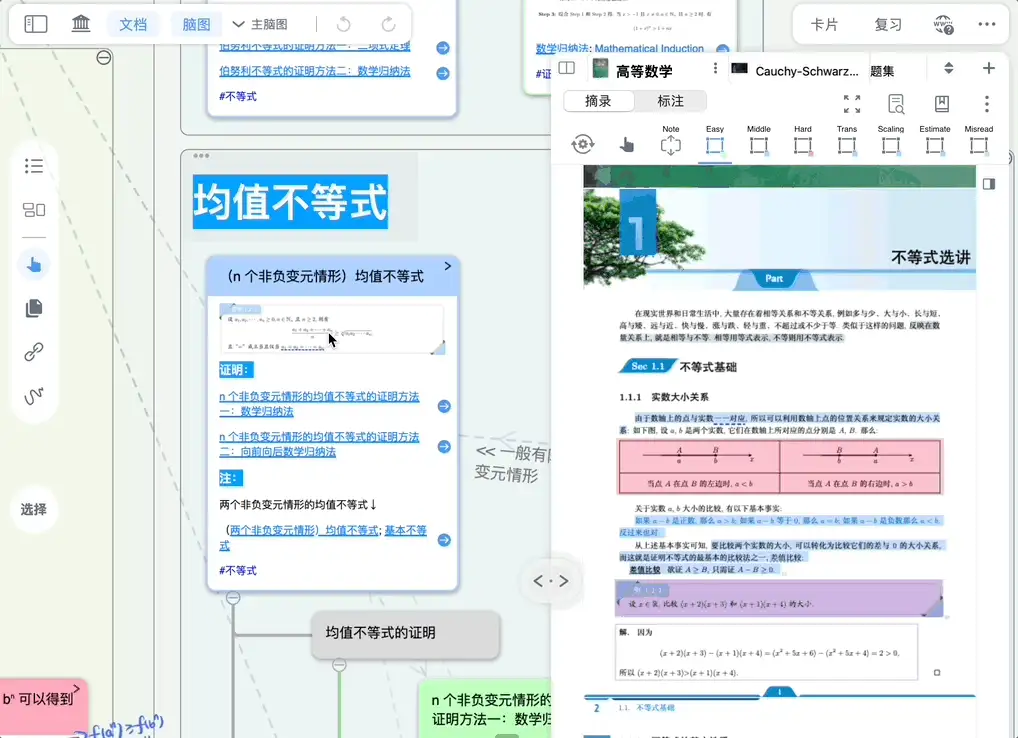Screen dimensions: 1018x738
Task: Switch to 文档 mode
Action: (133, 25)
